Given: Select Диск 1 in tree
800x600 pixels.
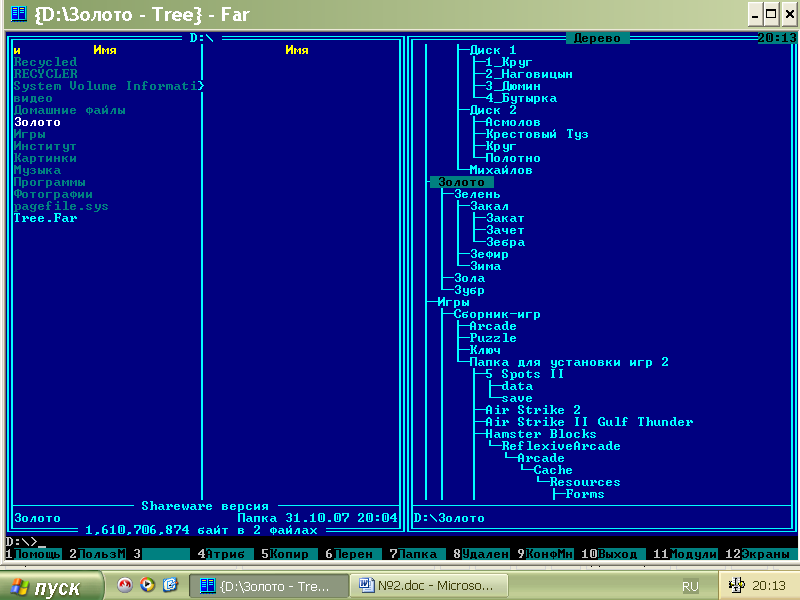Looking at the screenshot, I should (x=493, y=50).
